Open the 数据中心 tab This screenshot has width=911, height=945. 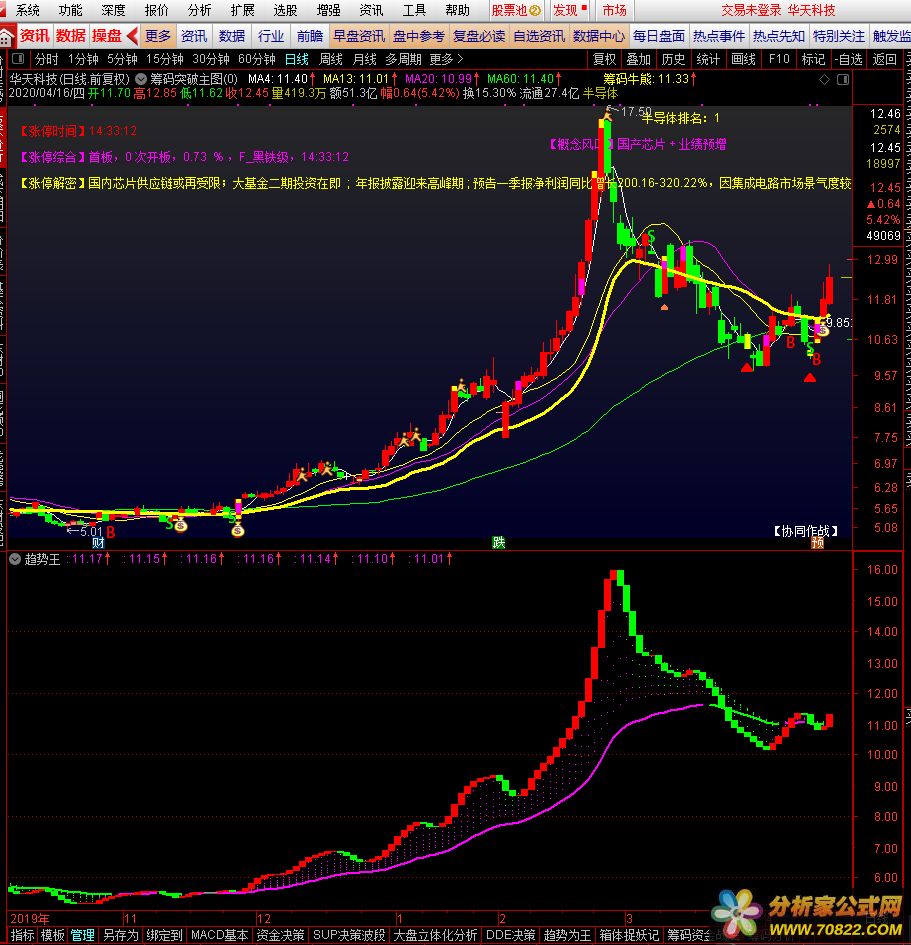(599, 36)
